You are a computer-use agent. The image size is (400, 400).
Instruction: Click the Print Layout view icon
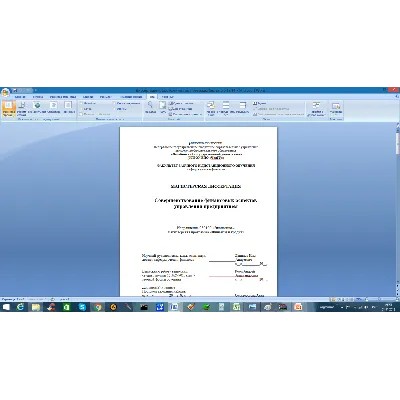(8, 108)
